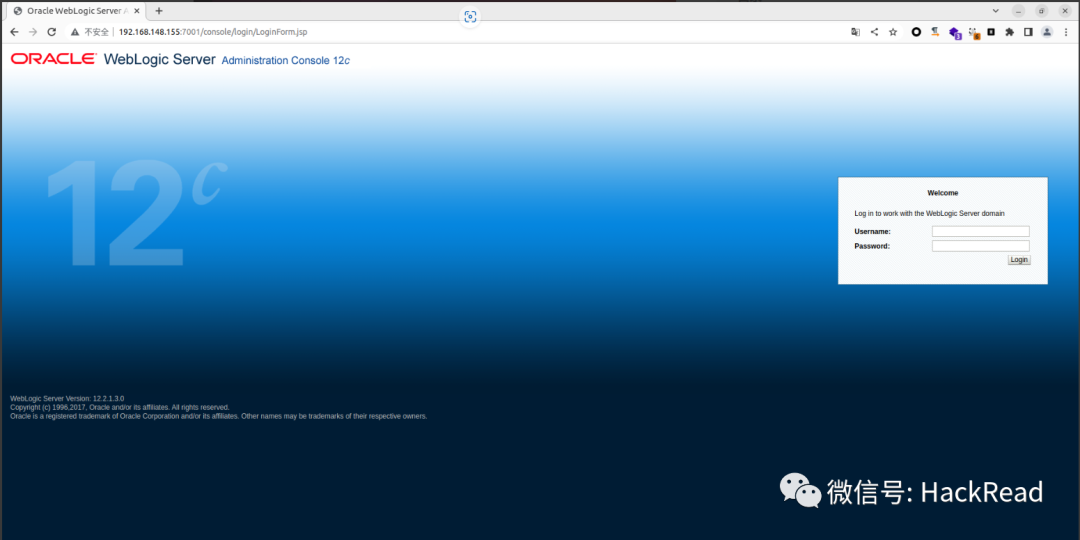Open the black circle extension
Viewport: 1080px width, 540px height.
coord(916,32)
